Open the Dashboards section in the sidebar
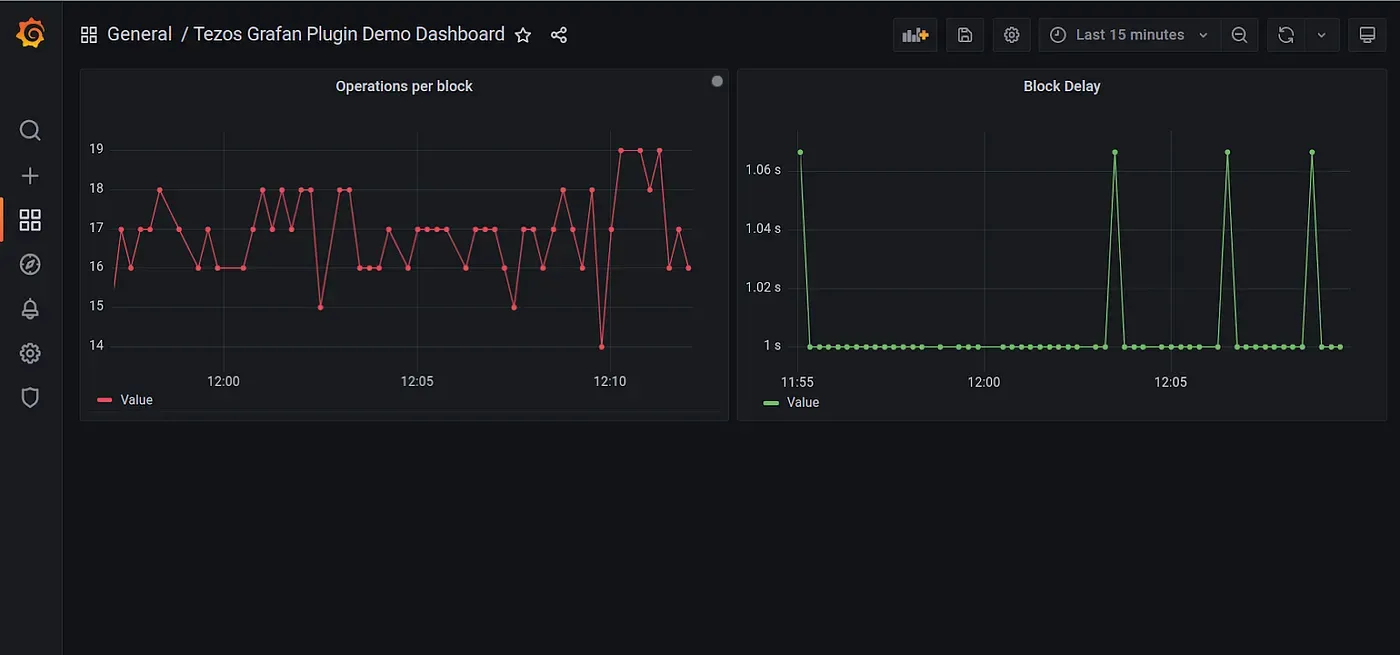This screenshot has height=655, width=1400. tap(30, 219)
